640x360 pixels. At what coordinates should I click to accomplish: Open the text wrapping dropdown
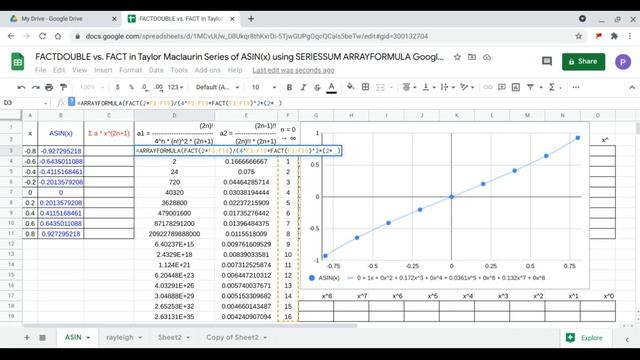tap(447, 87)
